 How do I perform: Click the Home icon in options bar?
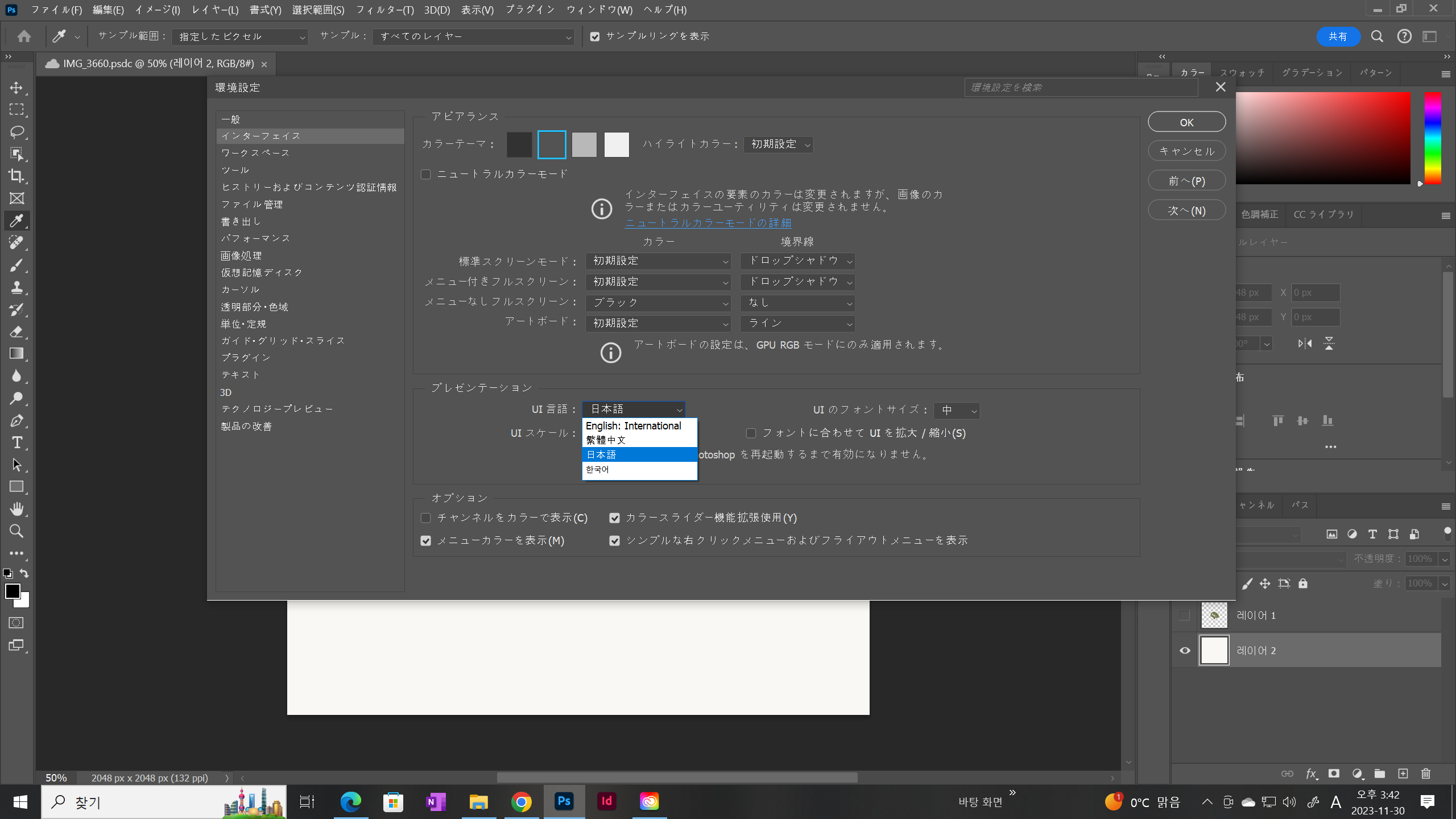point(24,36)
